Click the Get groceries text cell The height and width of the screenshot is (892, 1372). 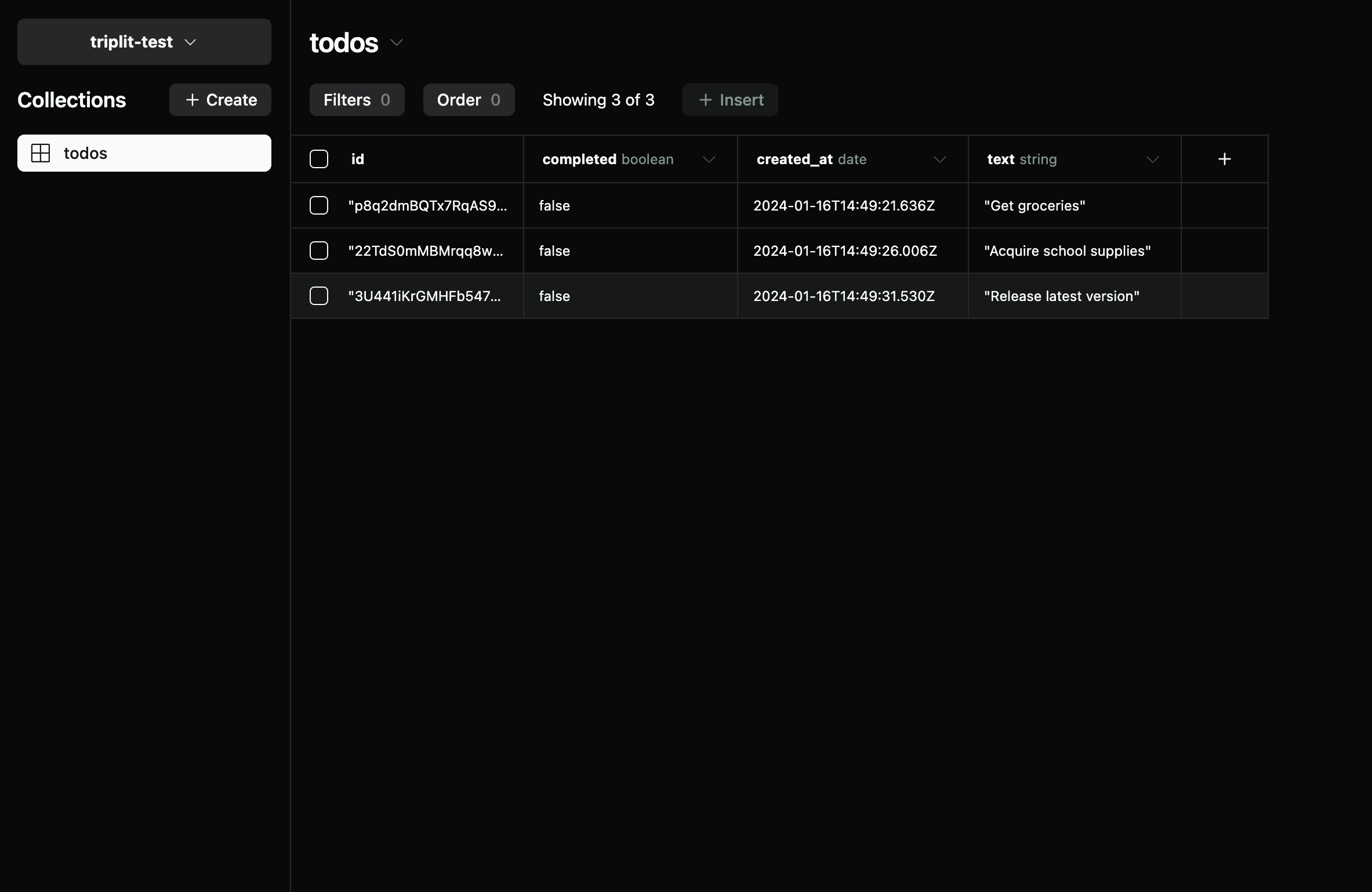1034,205
